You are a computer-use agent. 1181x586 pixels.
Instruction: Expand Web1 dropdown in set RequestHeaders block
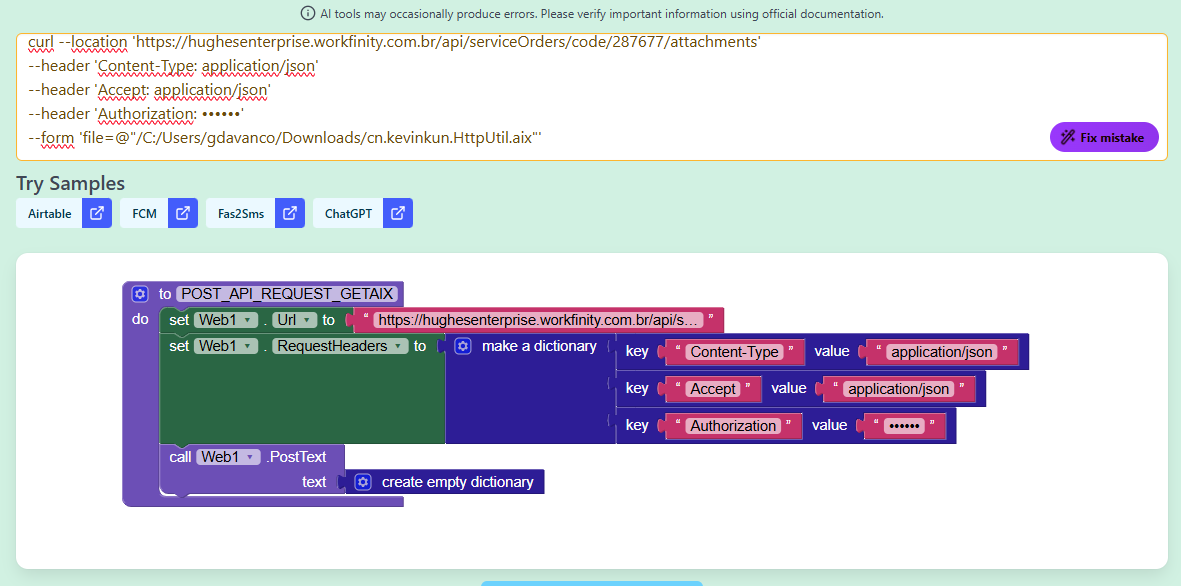249,347
